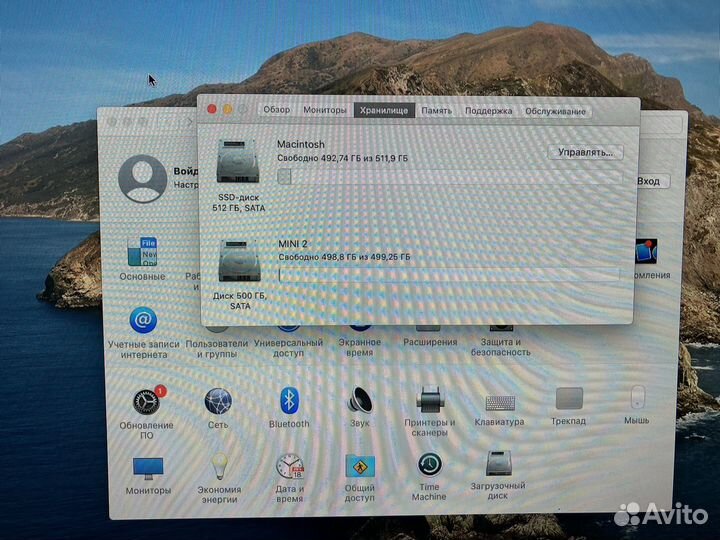The image size is (720, 540).
Task: Close the About This Mac window
Action: pos(212,109)
